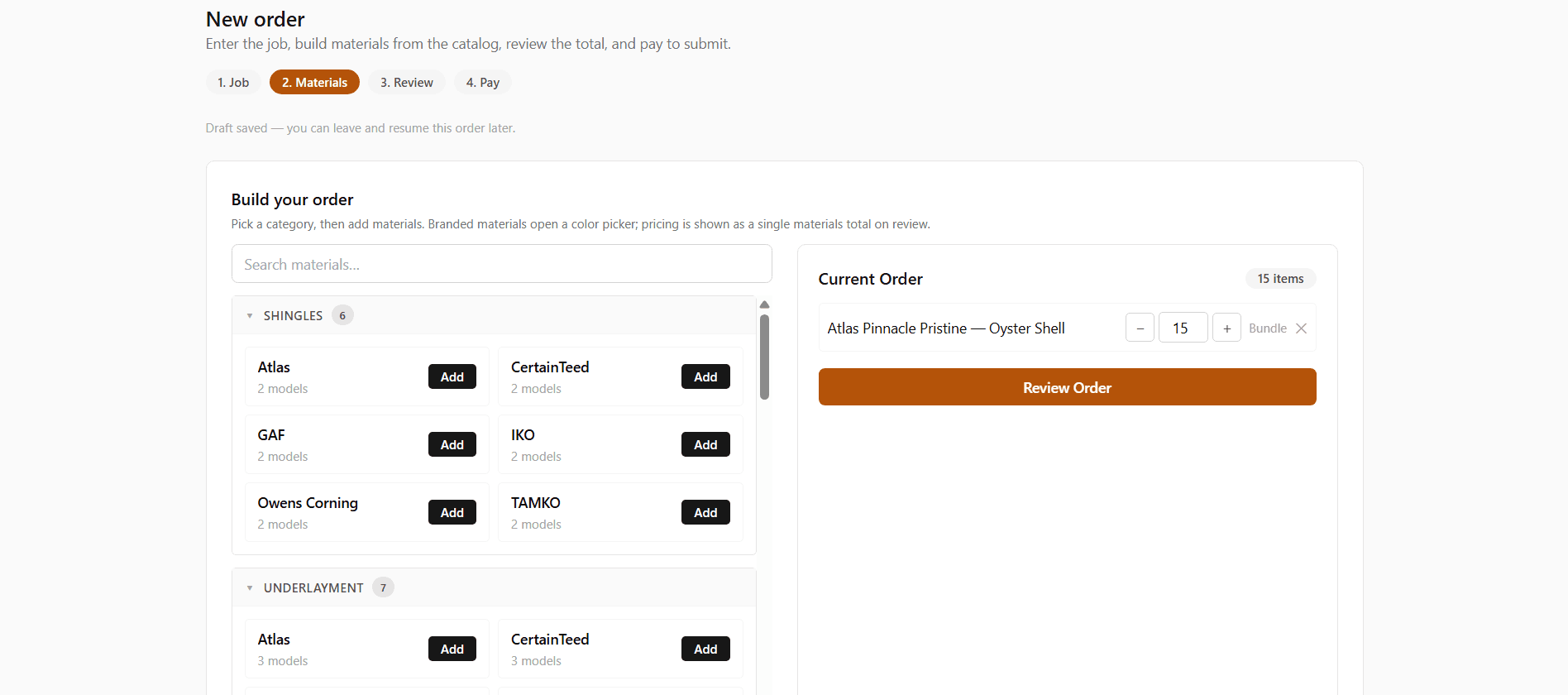Go to the 1. Job step
Viewport: 1568px width, 695px height.
tap(233, 82)
